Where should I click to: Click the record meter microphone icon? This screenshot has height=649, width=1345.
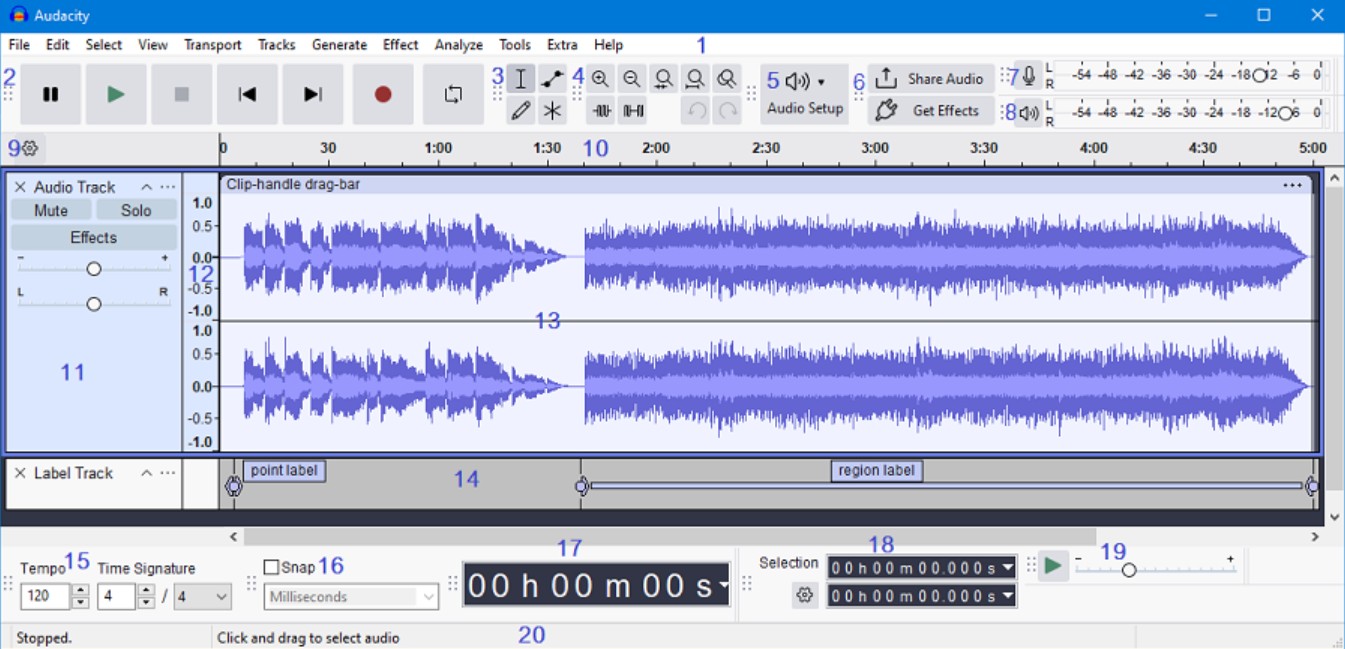[x=1029, y=77]
